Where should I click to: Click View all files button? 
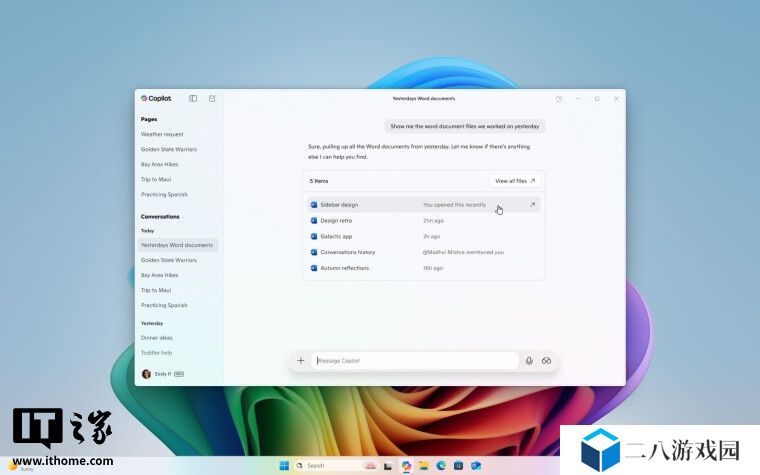515,181
